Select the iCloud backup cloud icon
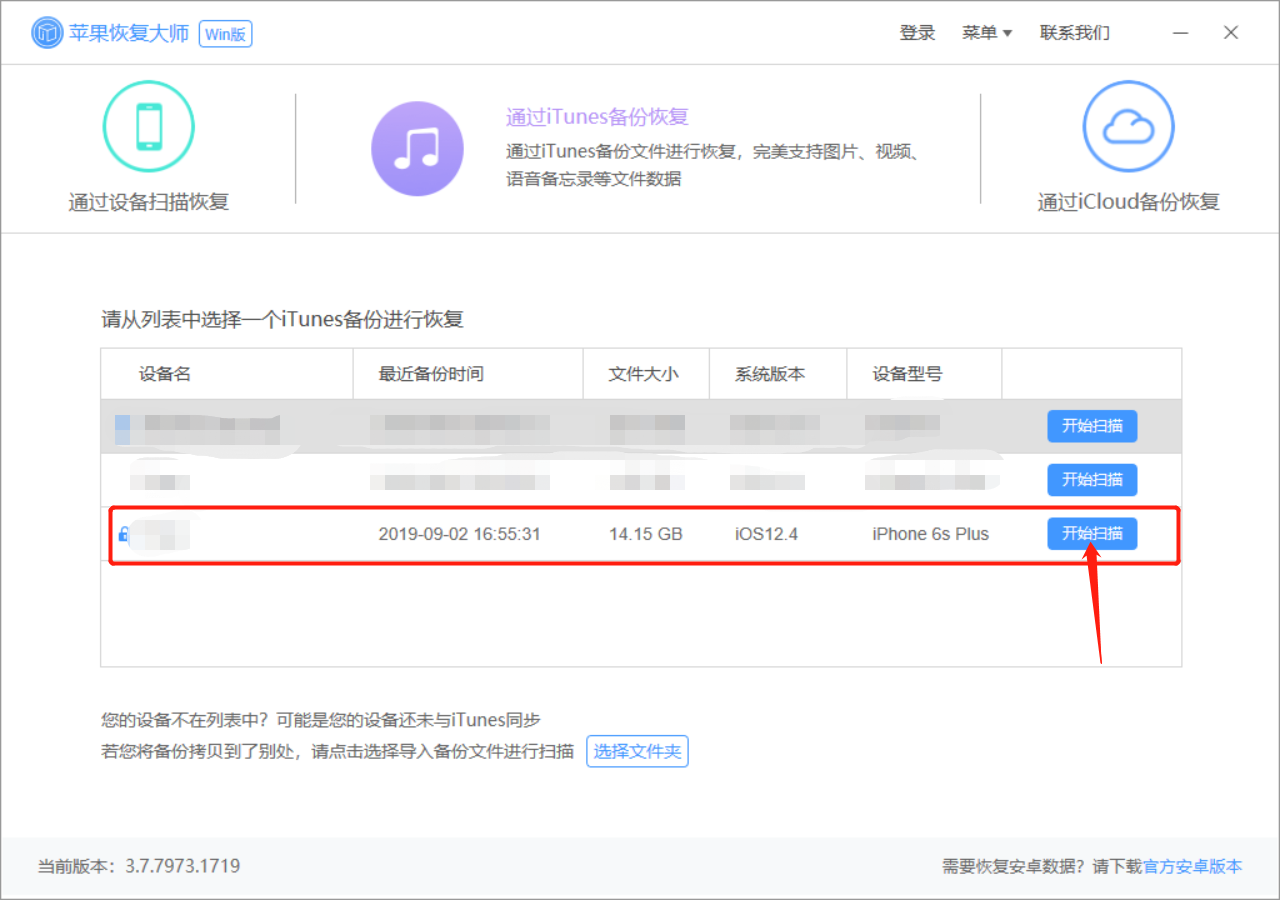 (1128, 127)
